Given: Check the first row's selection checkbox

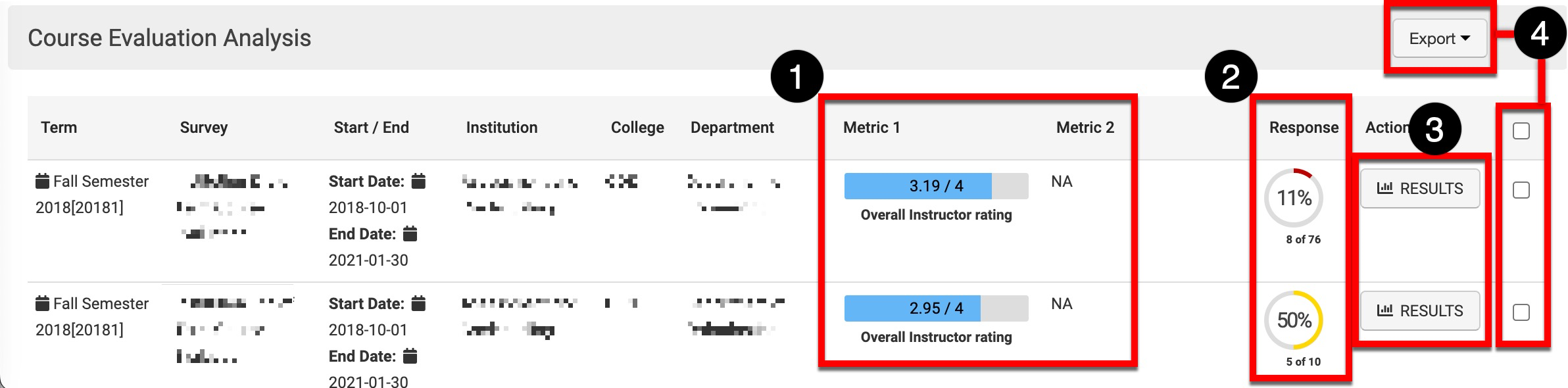Looking at the screenshot, I should point(1521,190).
